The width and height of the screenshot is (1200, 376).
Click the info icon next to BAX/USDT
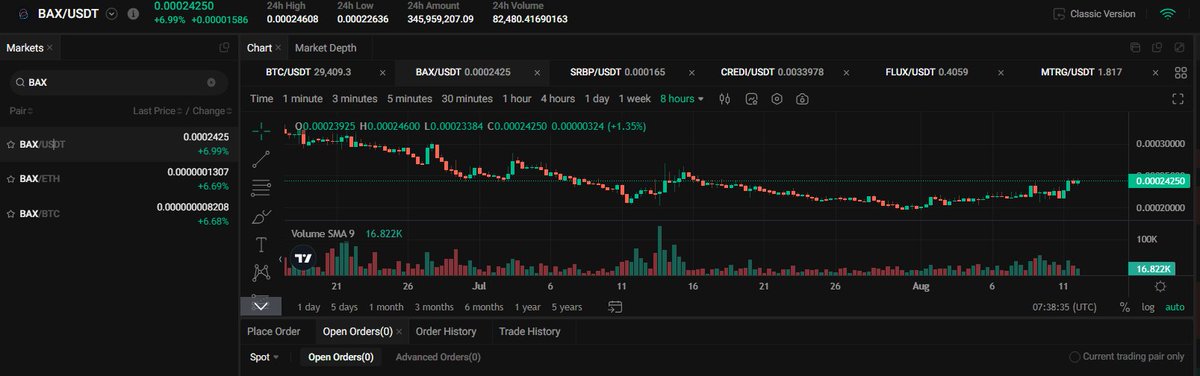coord(133,14)
